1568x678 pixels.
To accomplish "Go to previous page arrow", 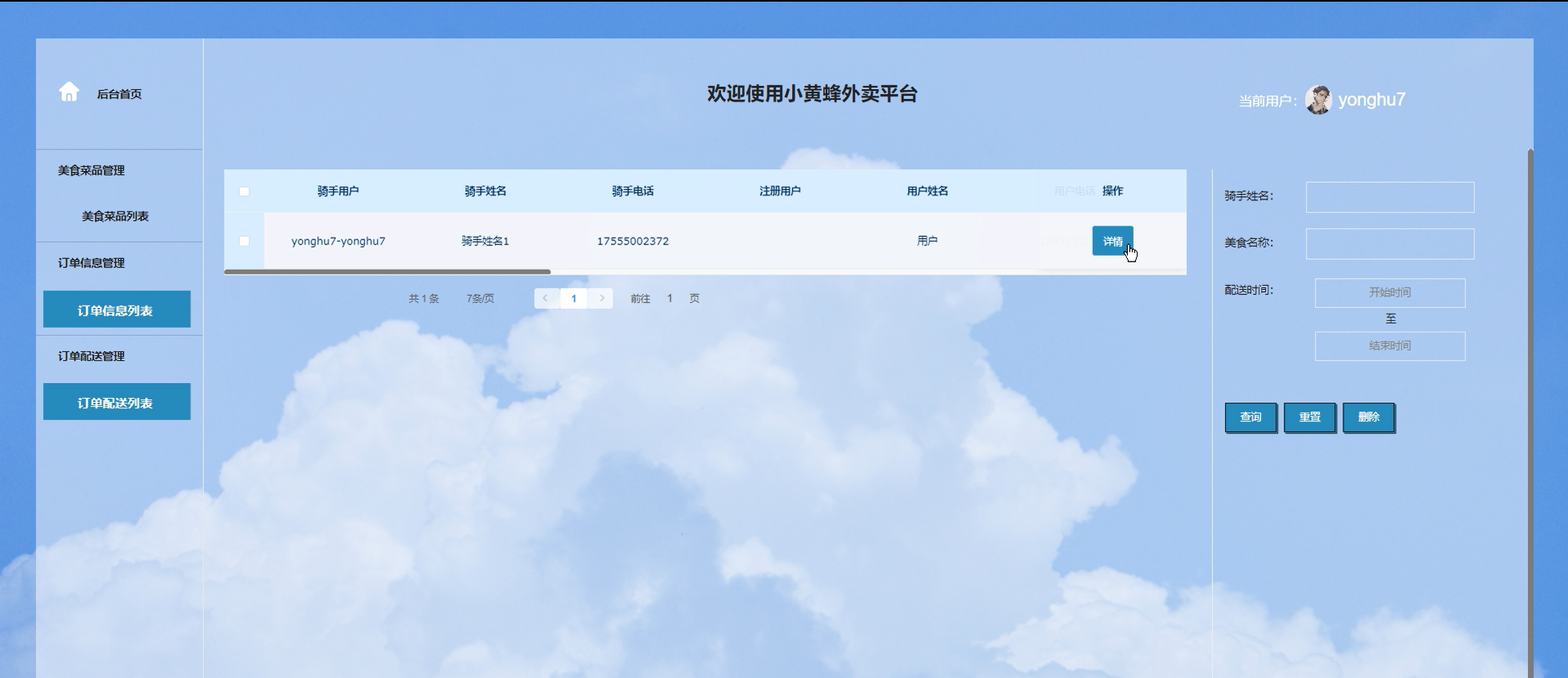I will (546, 298).
